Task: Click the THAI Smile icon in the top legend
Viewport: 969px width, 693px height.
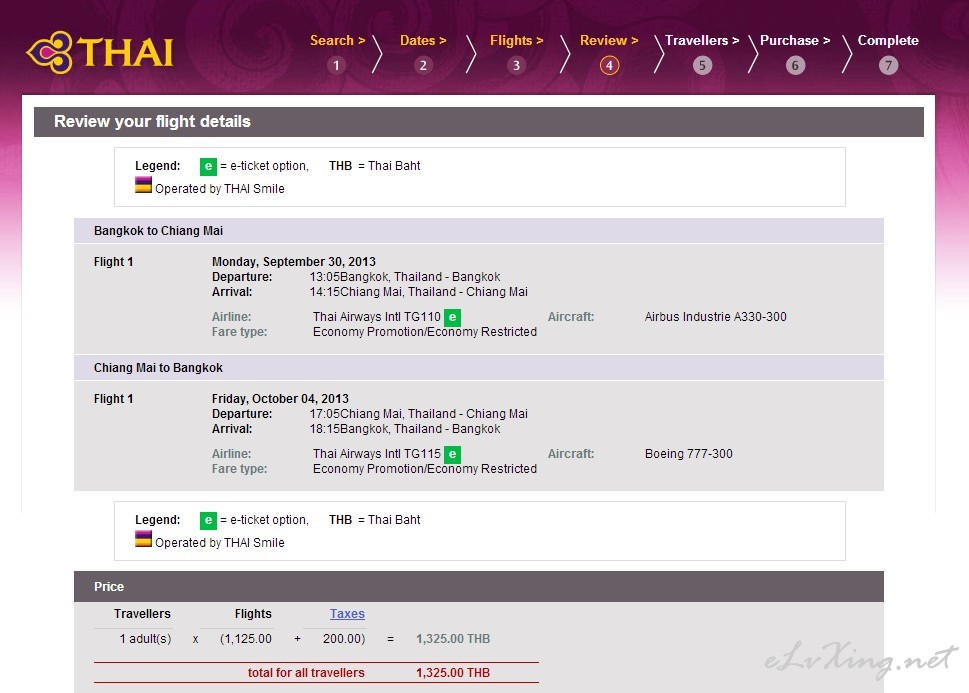Action: pos(143,185)
